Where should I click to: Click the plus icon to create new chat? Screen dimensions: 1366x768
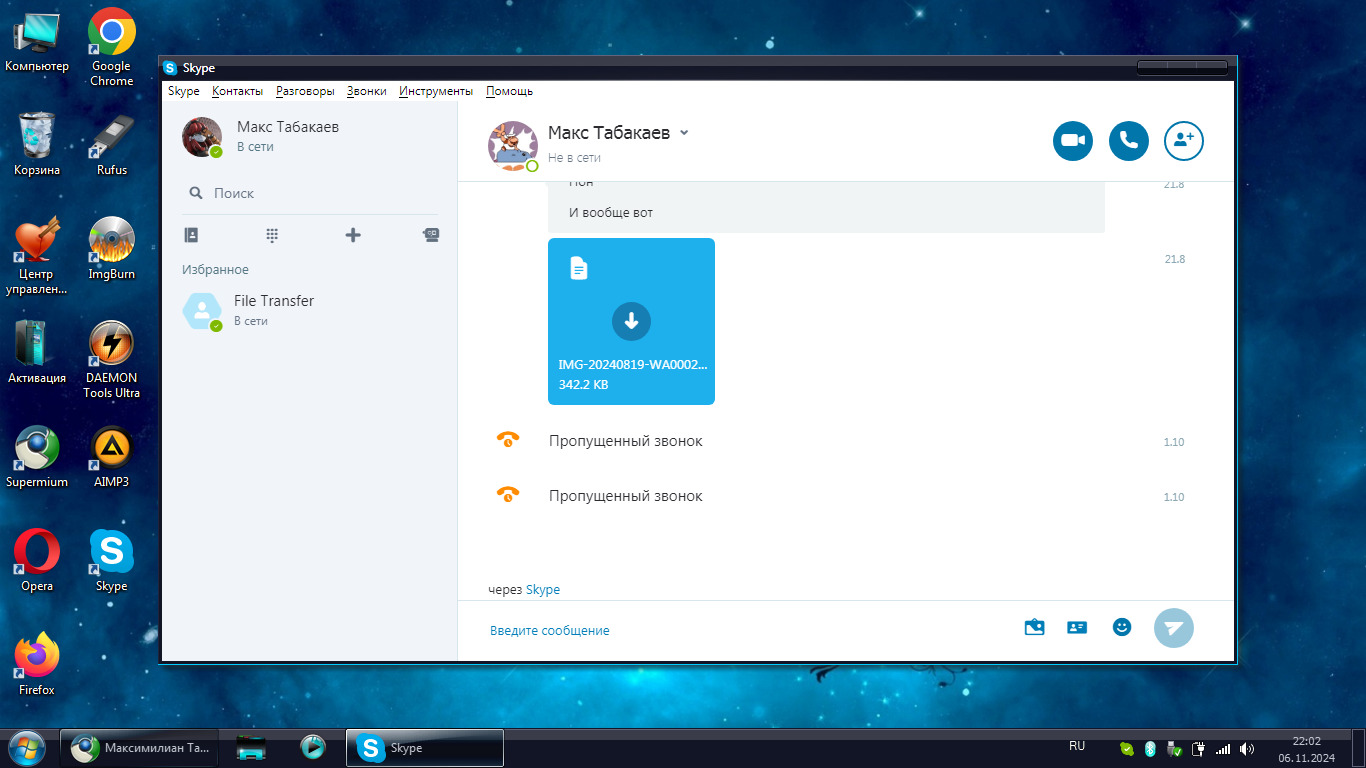[353, 235]
